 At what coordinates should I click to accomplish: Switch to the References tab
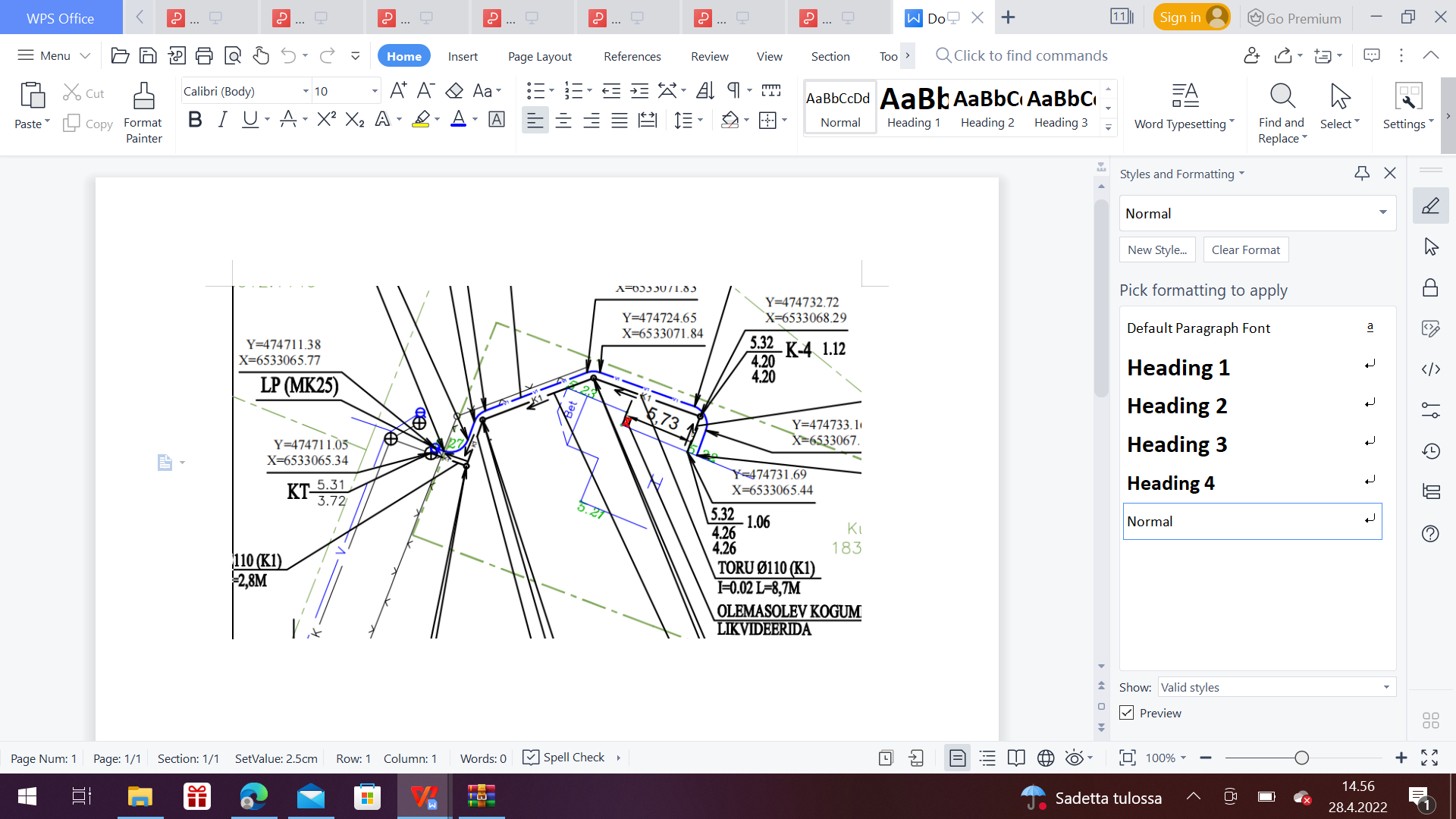point(632,56)
